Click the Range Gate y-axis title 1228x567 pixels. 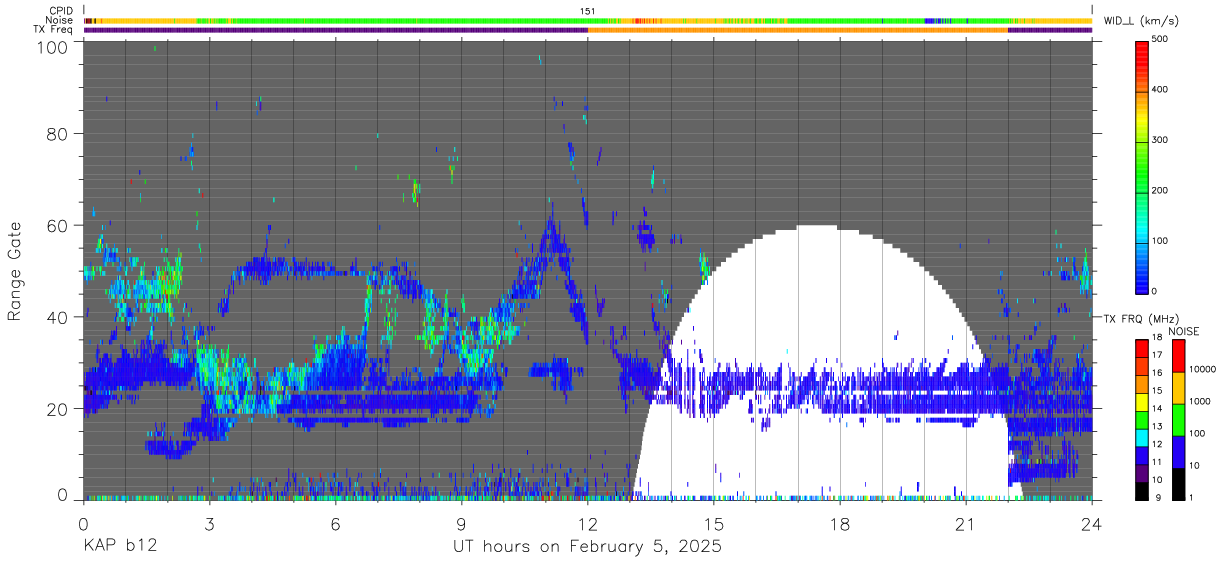(15, 270)
